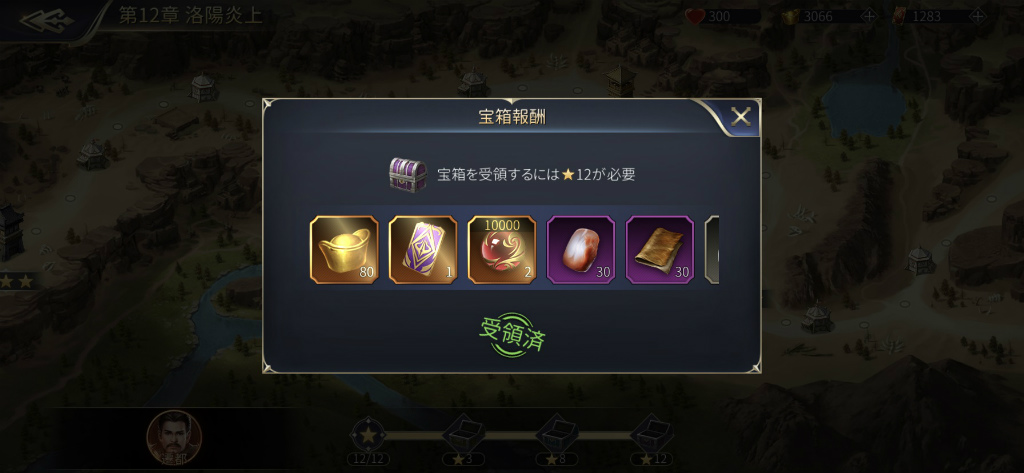Tap the 第12章 洛陽炎上 chapter title
This screenshot has width=1024, height=473.
pyautogui.click(x=191, y=16)
